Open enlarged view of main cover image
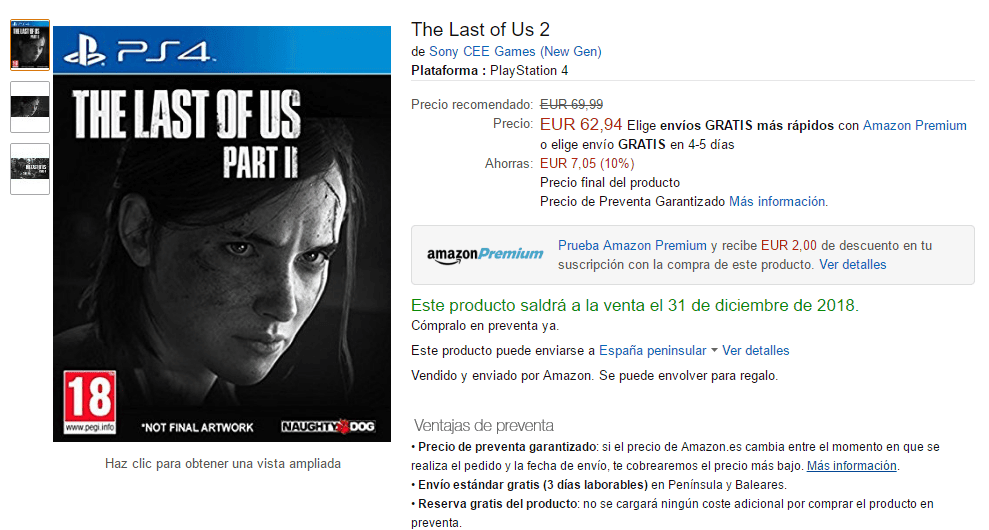The image size is (989, 530). coord(222,233)
